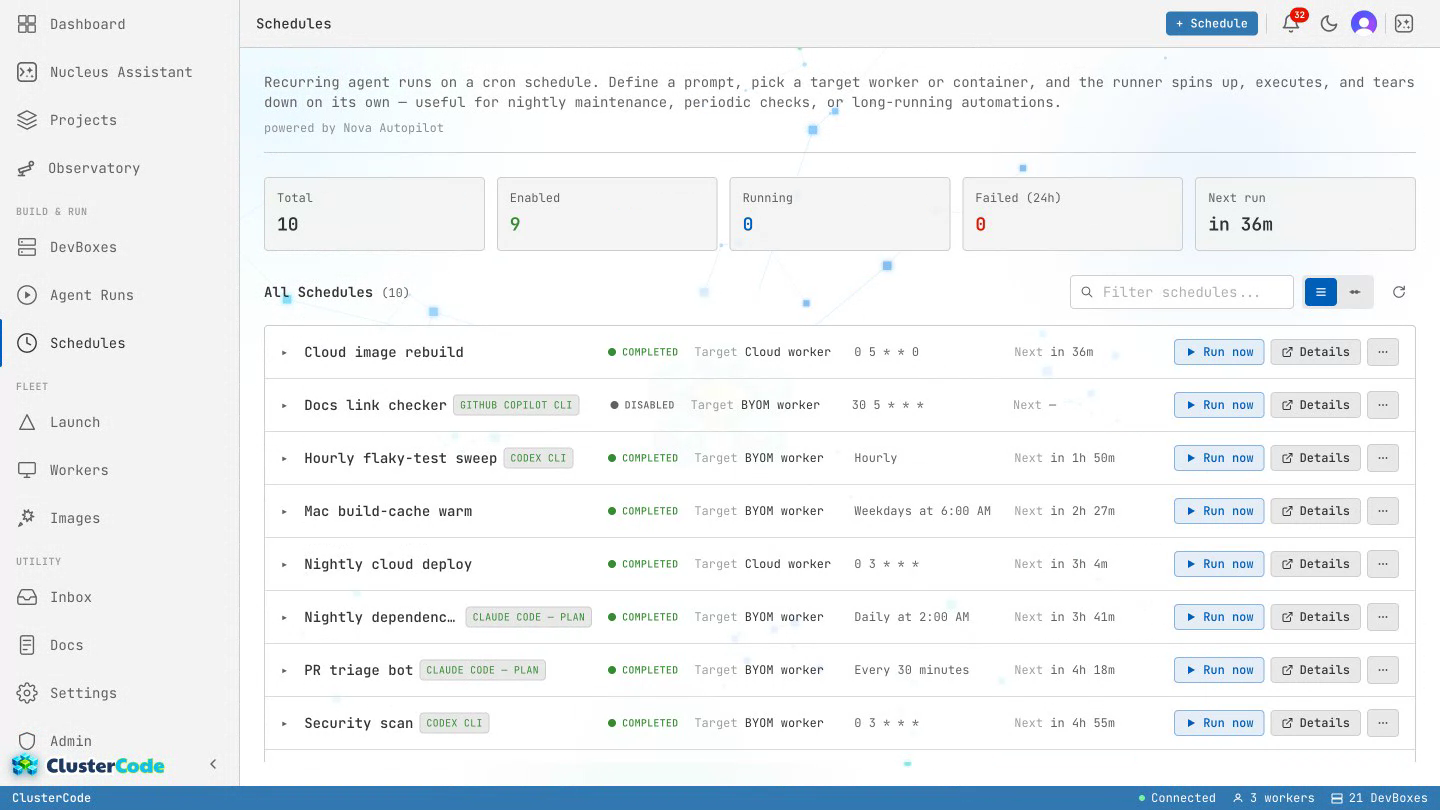Screen dimensions: 1440x810
Task: Switch to compact view layout
Action: click(1355, 292)
